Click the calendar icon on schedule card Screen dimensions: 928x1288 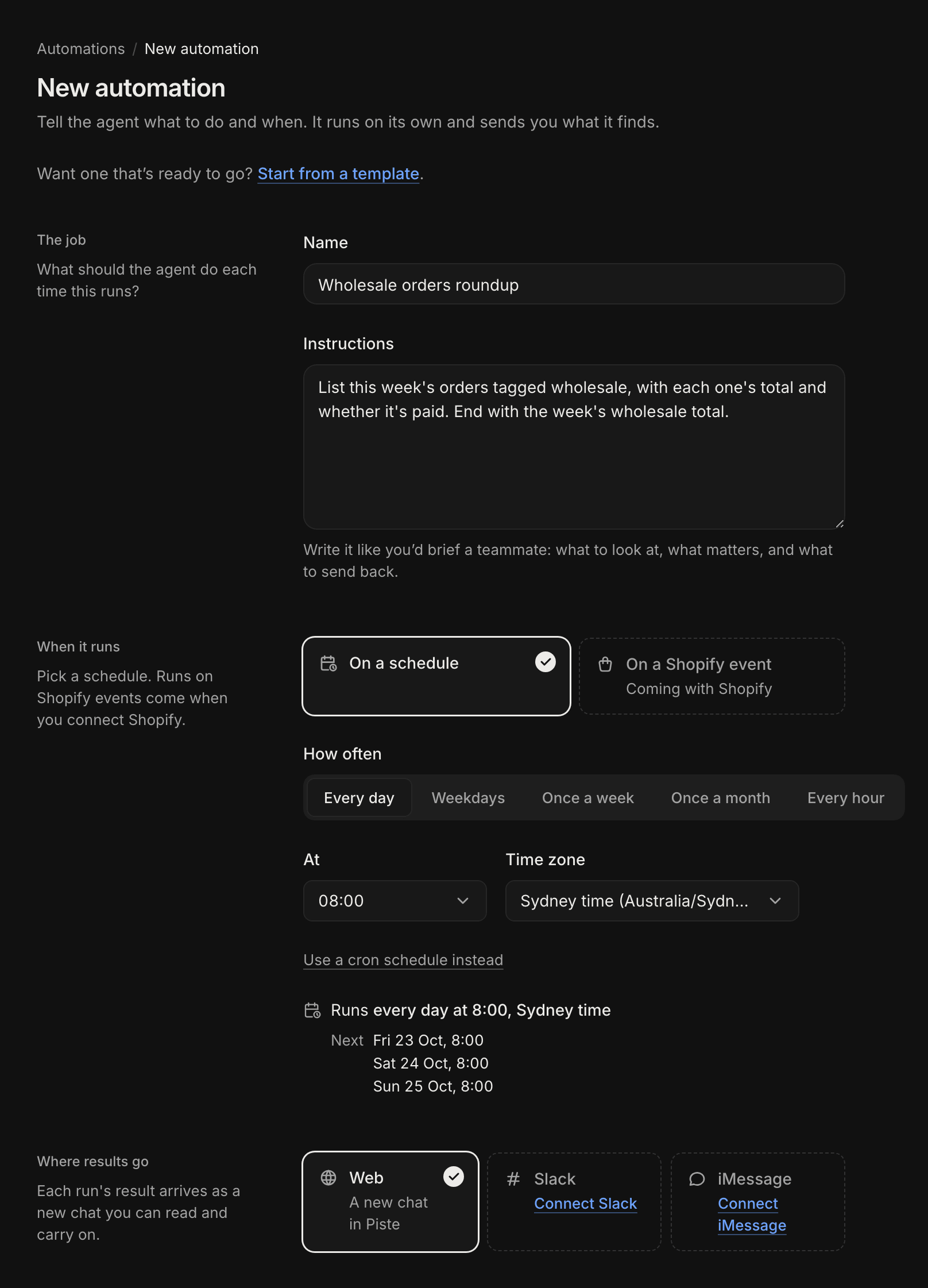pyautogui.click(x=328, y=664)
